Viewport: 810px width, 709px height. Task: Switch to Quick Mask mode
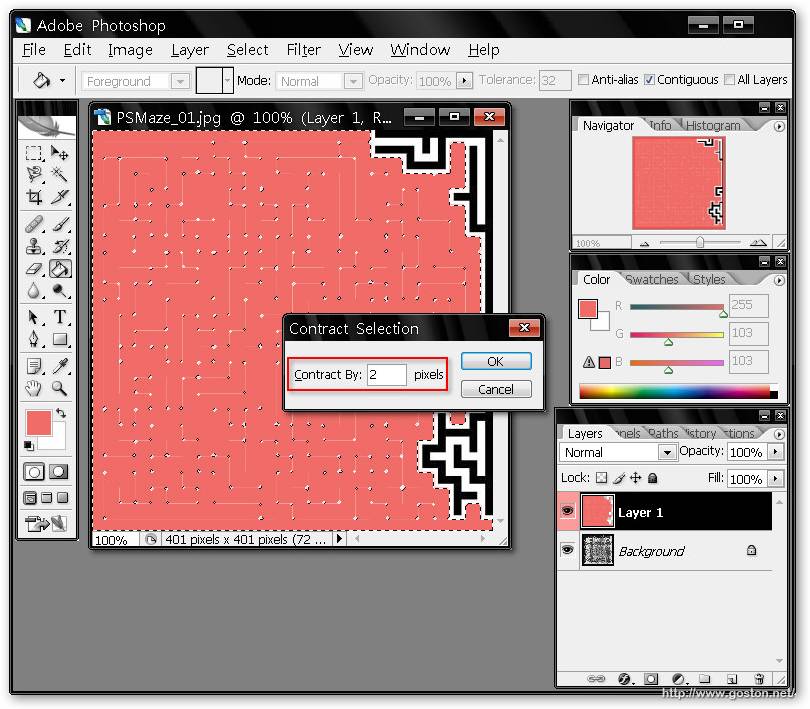pos(58,472)
